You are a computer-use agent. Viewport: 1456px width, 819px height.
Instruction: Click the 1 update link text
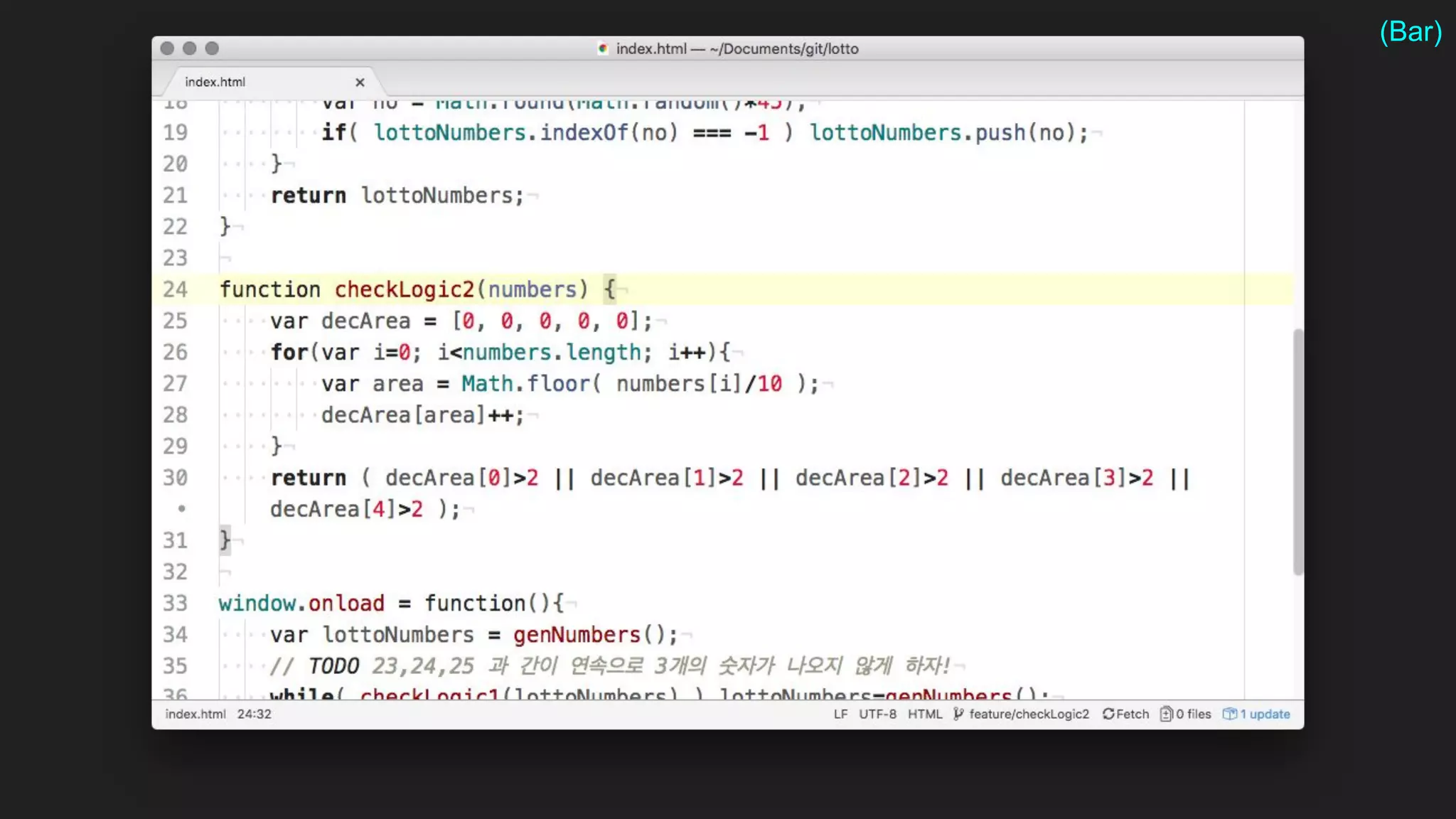point(1265,714)
